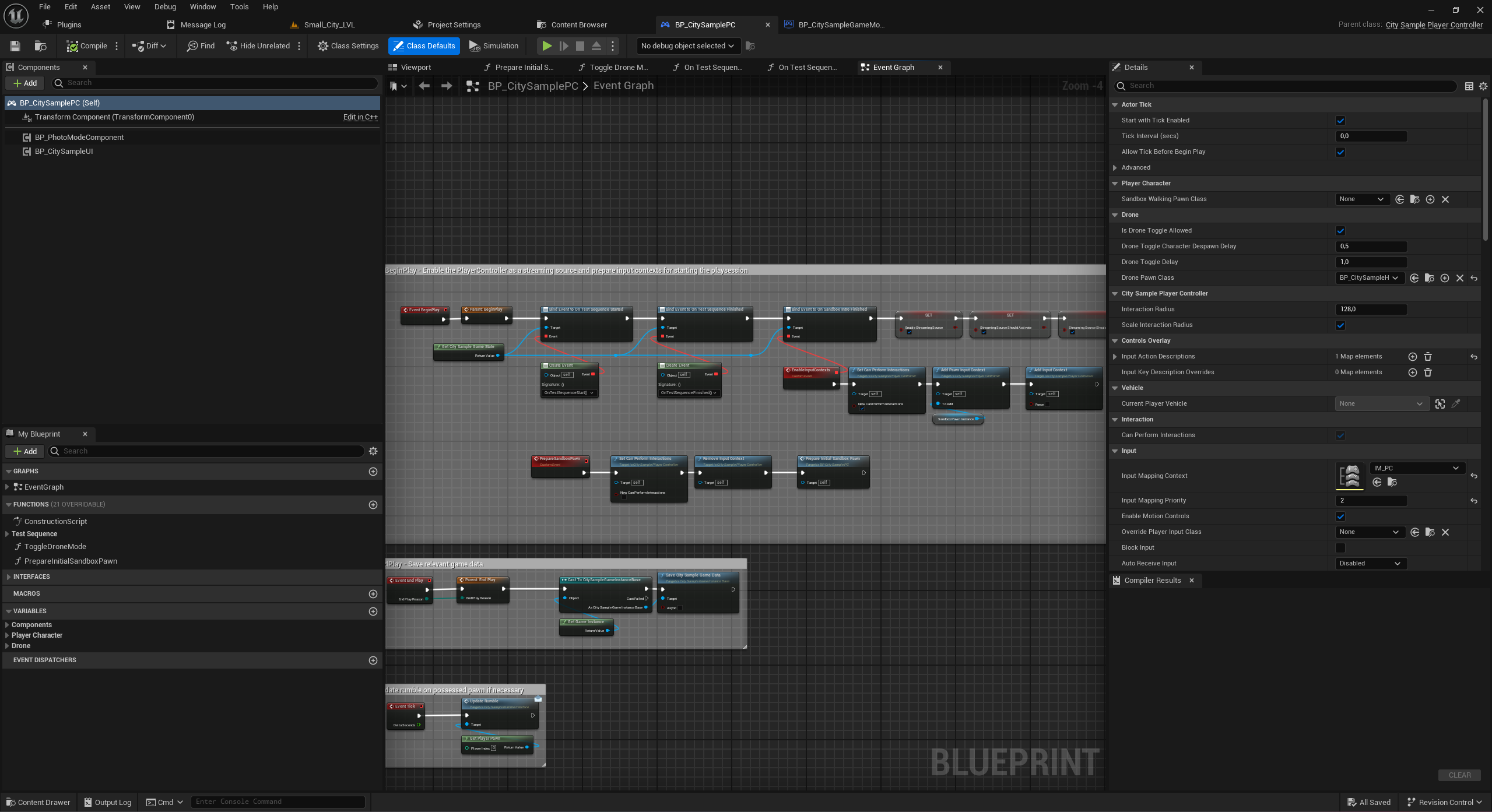The image size is (1492, 812).
Task: Navigate forward in graph history
Action: pos(447,86)
